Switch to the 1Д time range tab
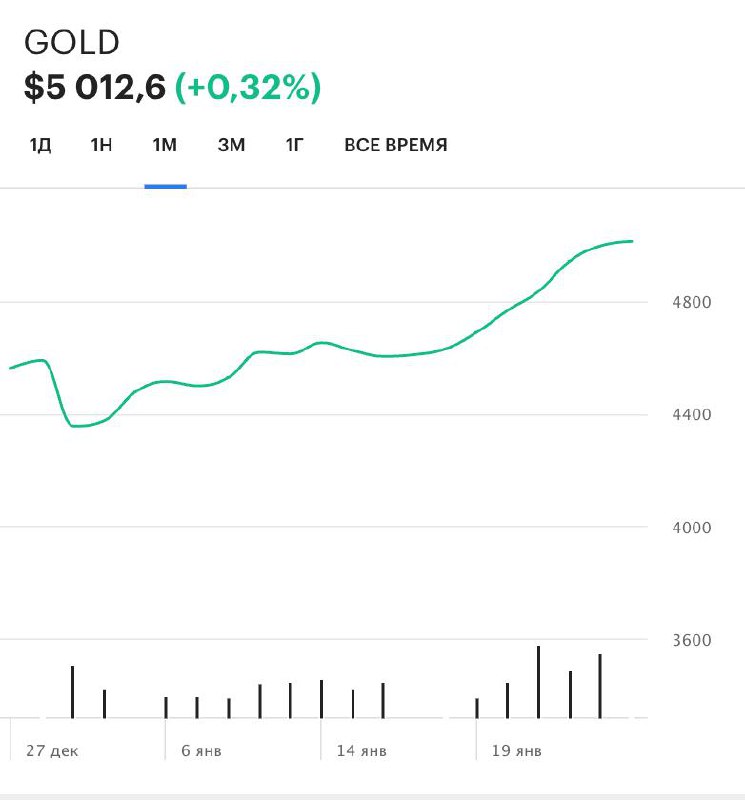Viewport: 745px width, 800px height. click(40, 145)
